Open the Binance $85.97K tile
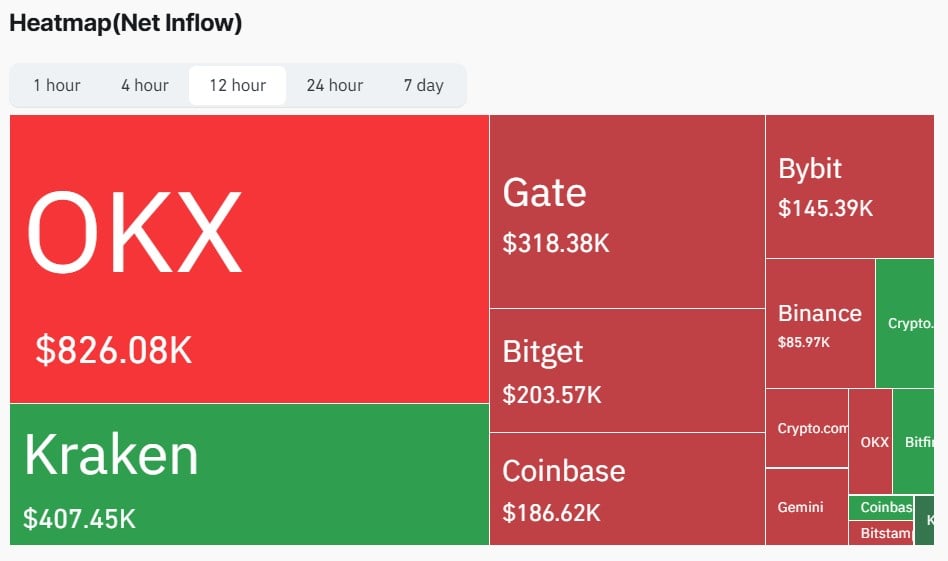Viewport: 948px width, 561px height. point(820,323)
